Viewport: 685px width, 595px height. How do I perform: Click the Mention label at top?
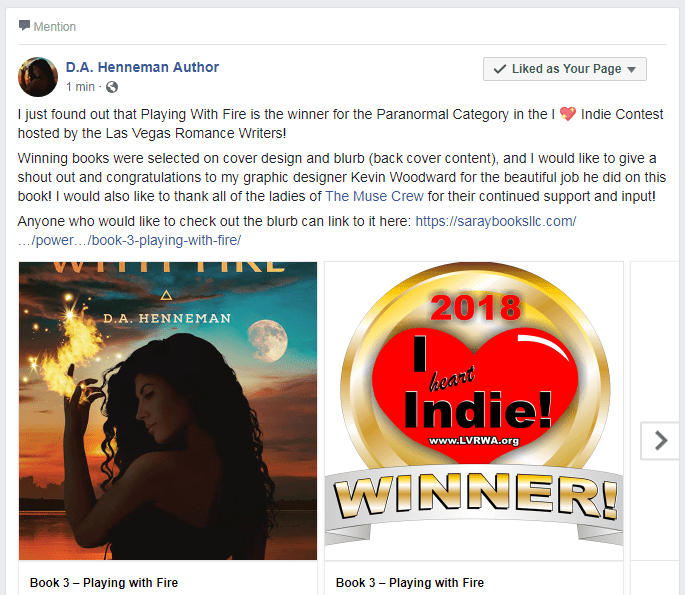(x=55, y=27)
